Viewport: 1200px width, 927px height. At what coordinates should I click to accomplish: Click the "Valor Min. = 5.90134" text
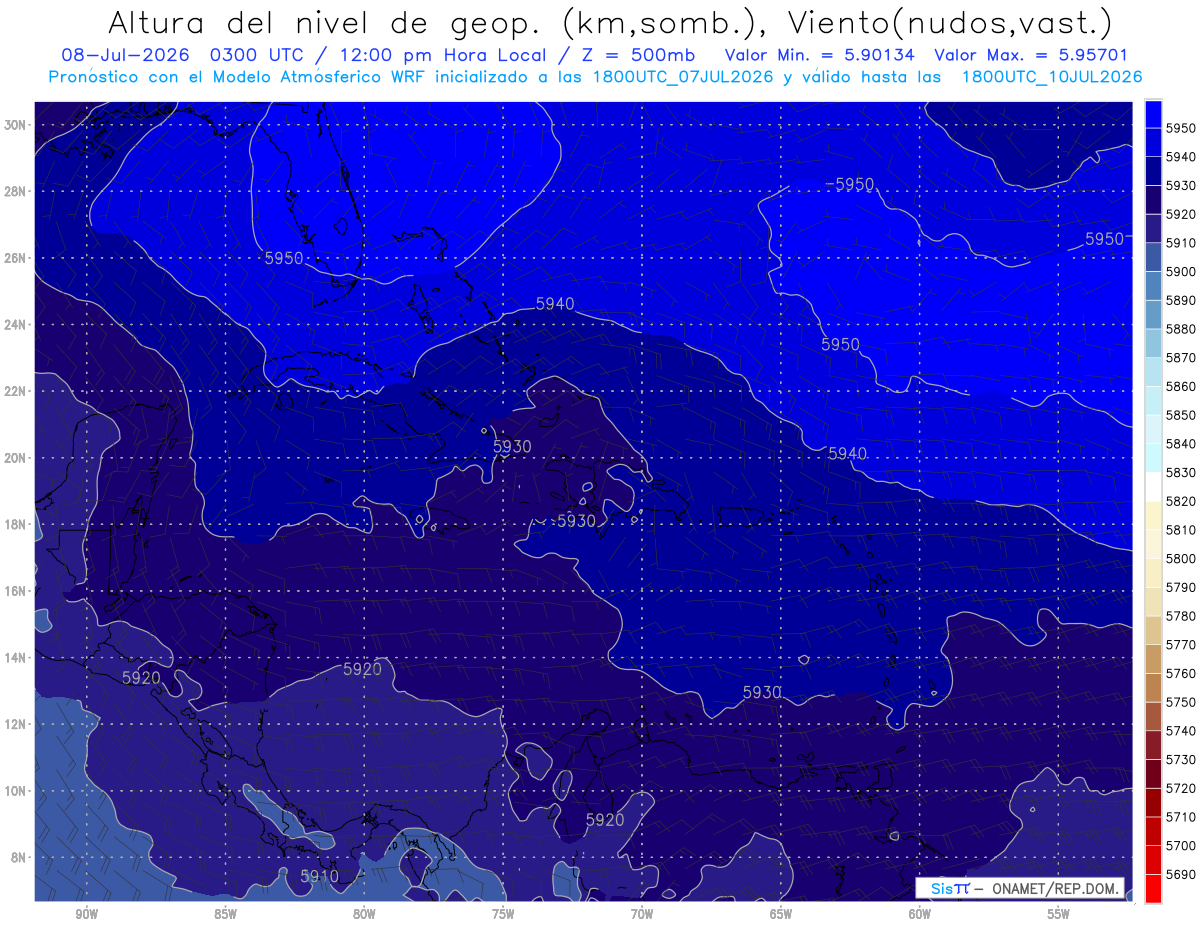[x=819, y=56]
